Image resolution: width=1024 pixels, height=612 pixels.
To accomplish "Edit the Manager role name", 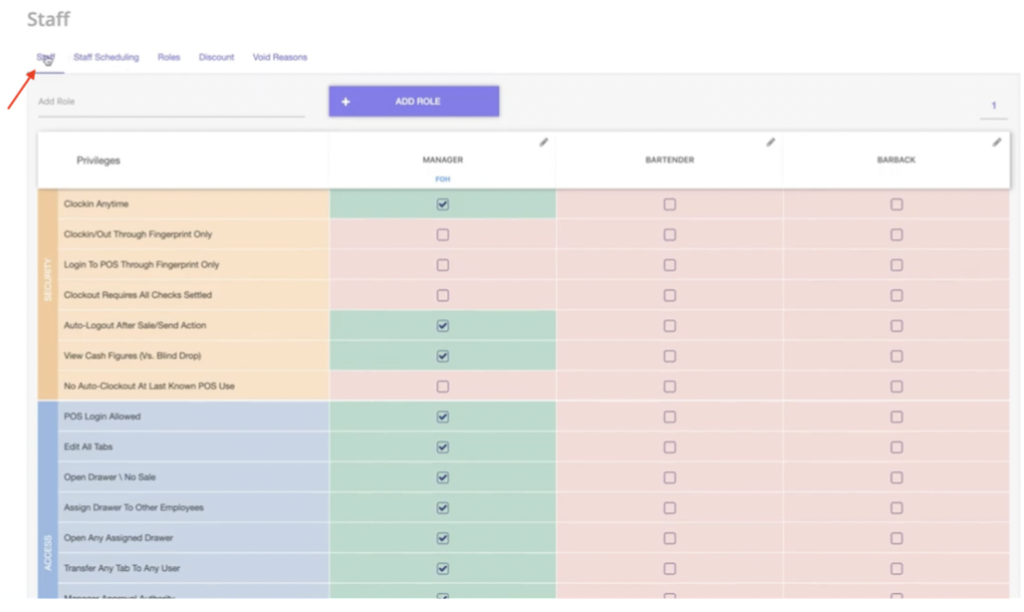I will pyautogui.click(x=543, y=143).
